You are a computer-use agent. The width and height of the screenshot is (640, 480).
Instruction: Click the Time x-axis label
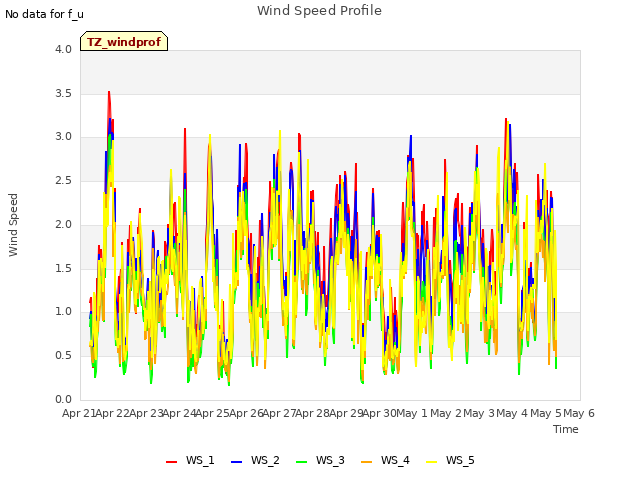click(x=566, y=429)
